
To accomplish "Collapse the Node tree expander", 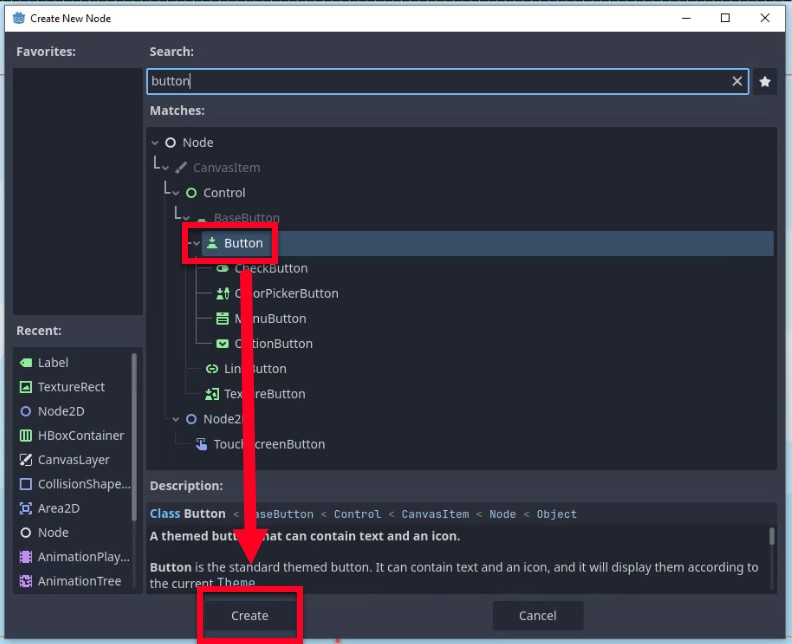I will pyautogui.click(x=155, y=143).
